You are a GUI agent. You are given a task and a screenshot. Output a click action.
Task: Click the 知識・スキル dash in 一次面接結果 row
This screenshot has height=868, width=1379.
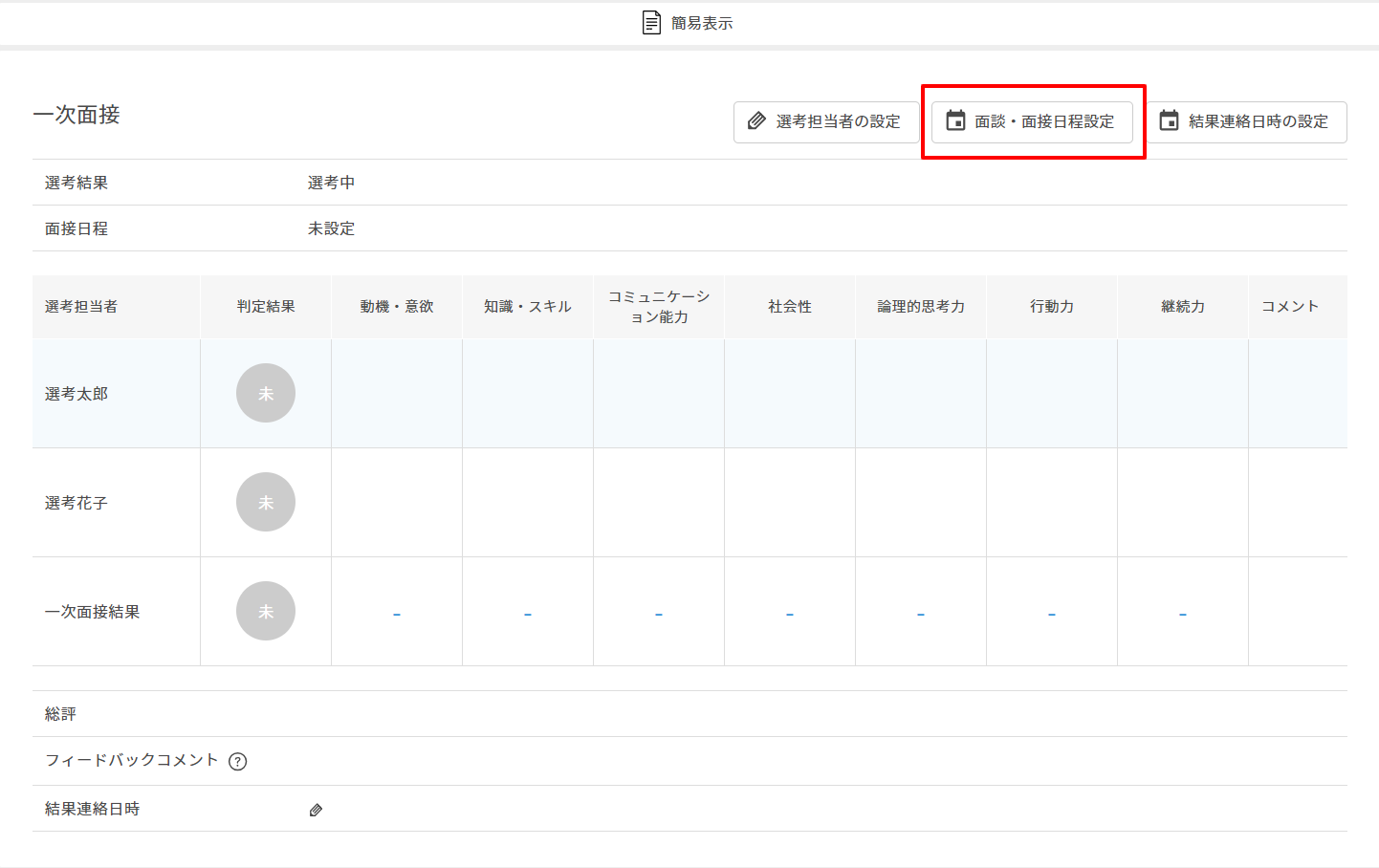(528, 614)
